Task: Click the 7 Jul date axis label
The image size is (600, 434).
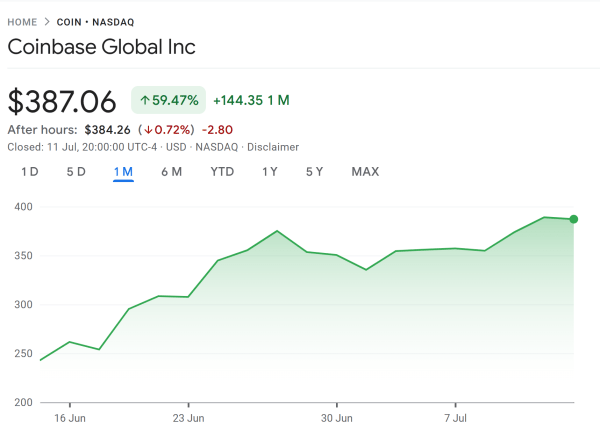Action: 455,417
